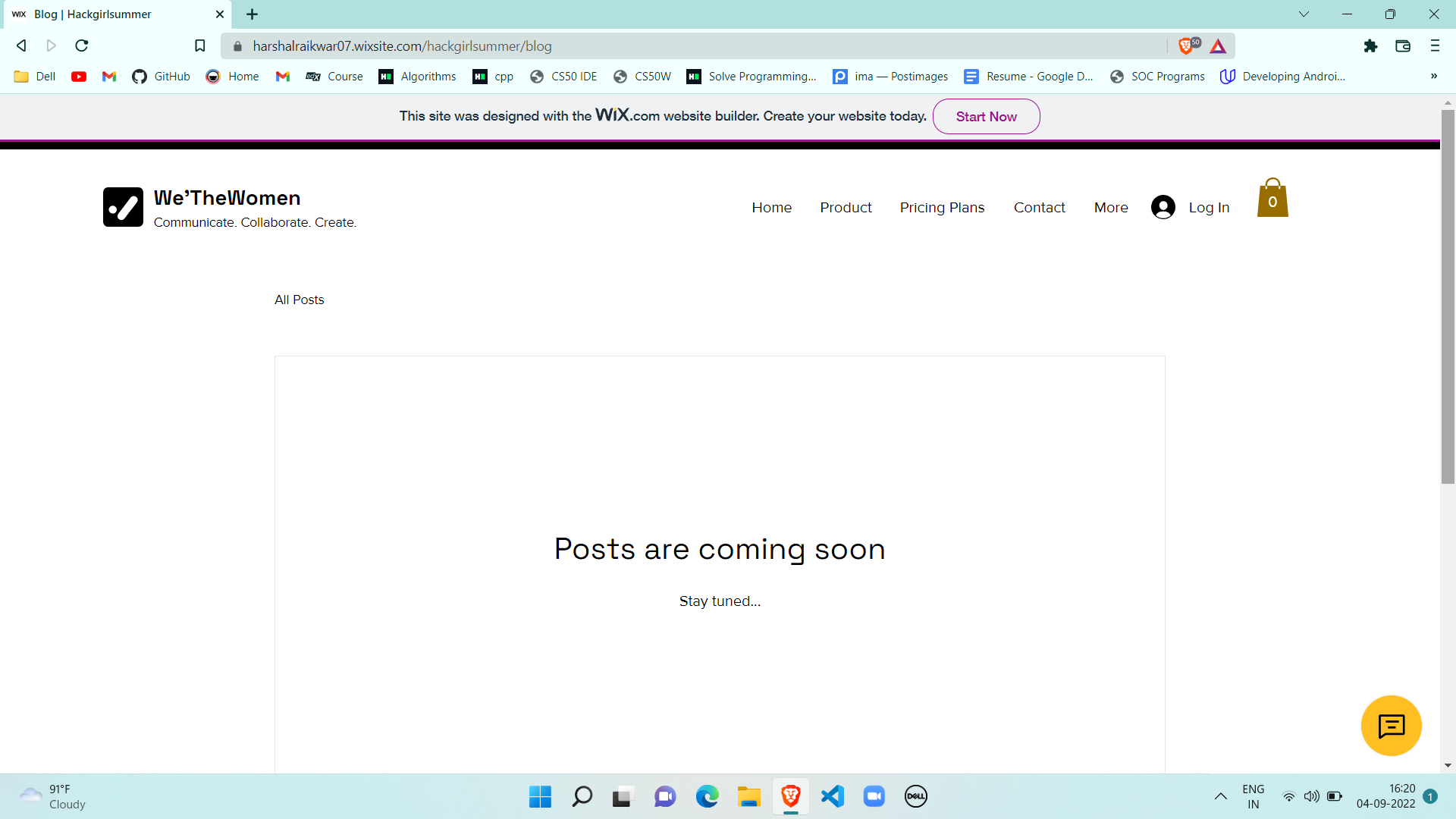Click the We'TheWomen logo icon
1456x819 pixels.
[x=123, y=207]
